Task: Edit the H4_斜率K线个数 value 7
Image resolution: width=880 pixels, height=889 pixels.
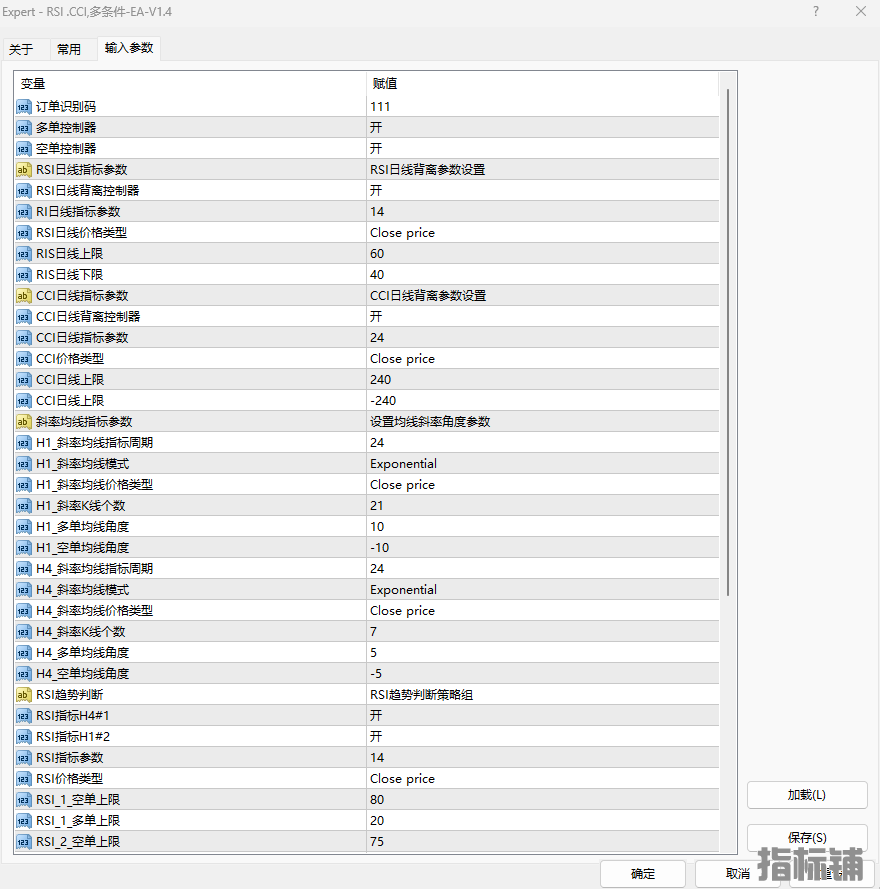Action: point(543,631)
